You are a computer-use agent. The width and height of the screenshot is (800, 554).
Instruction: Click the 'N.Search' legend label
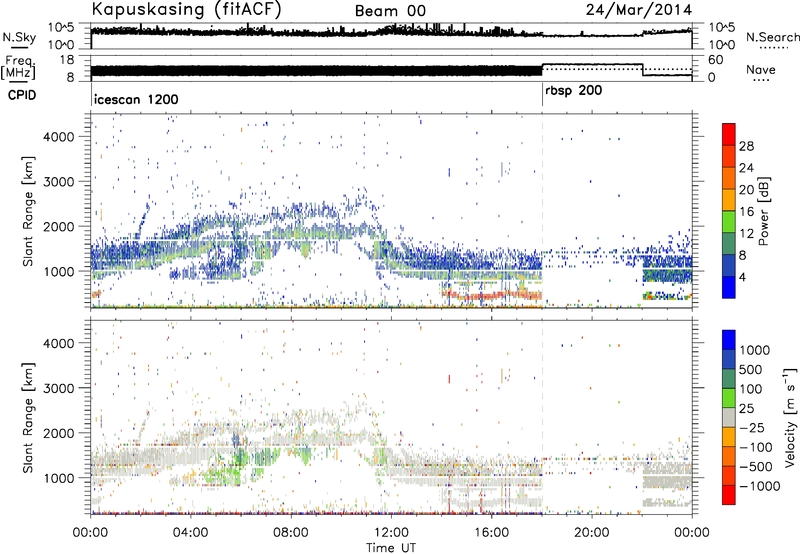point(772,37)
